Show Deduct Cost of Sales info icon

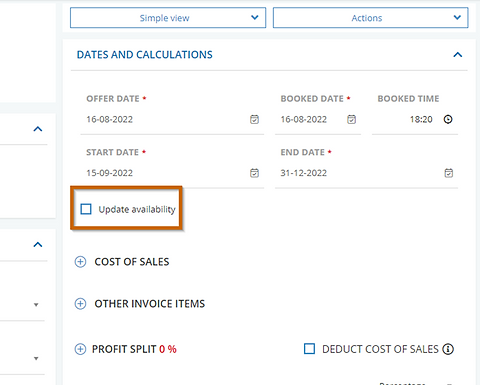448,349
